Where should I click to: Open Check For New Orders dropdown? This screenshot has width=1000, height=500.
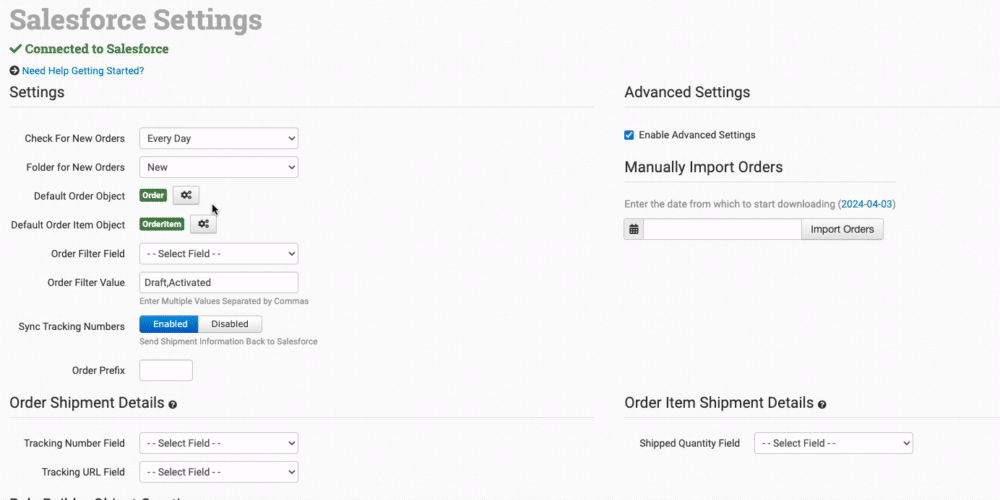coord(218,139)
